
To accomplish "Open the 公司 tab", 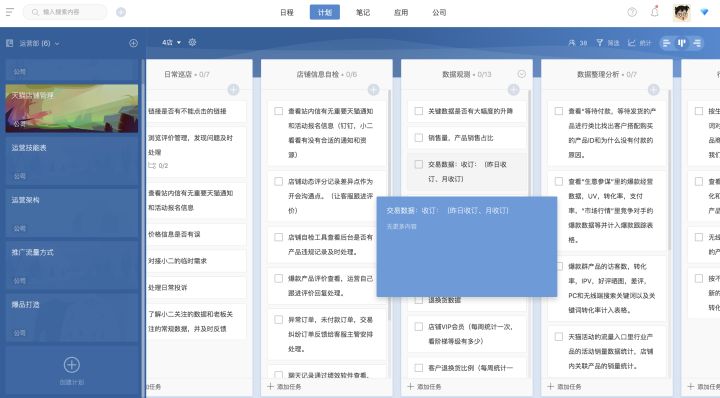I will (439, 12).
